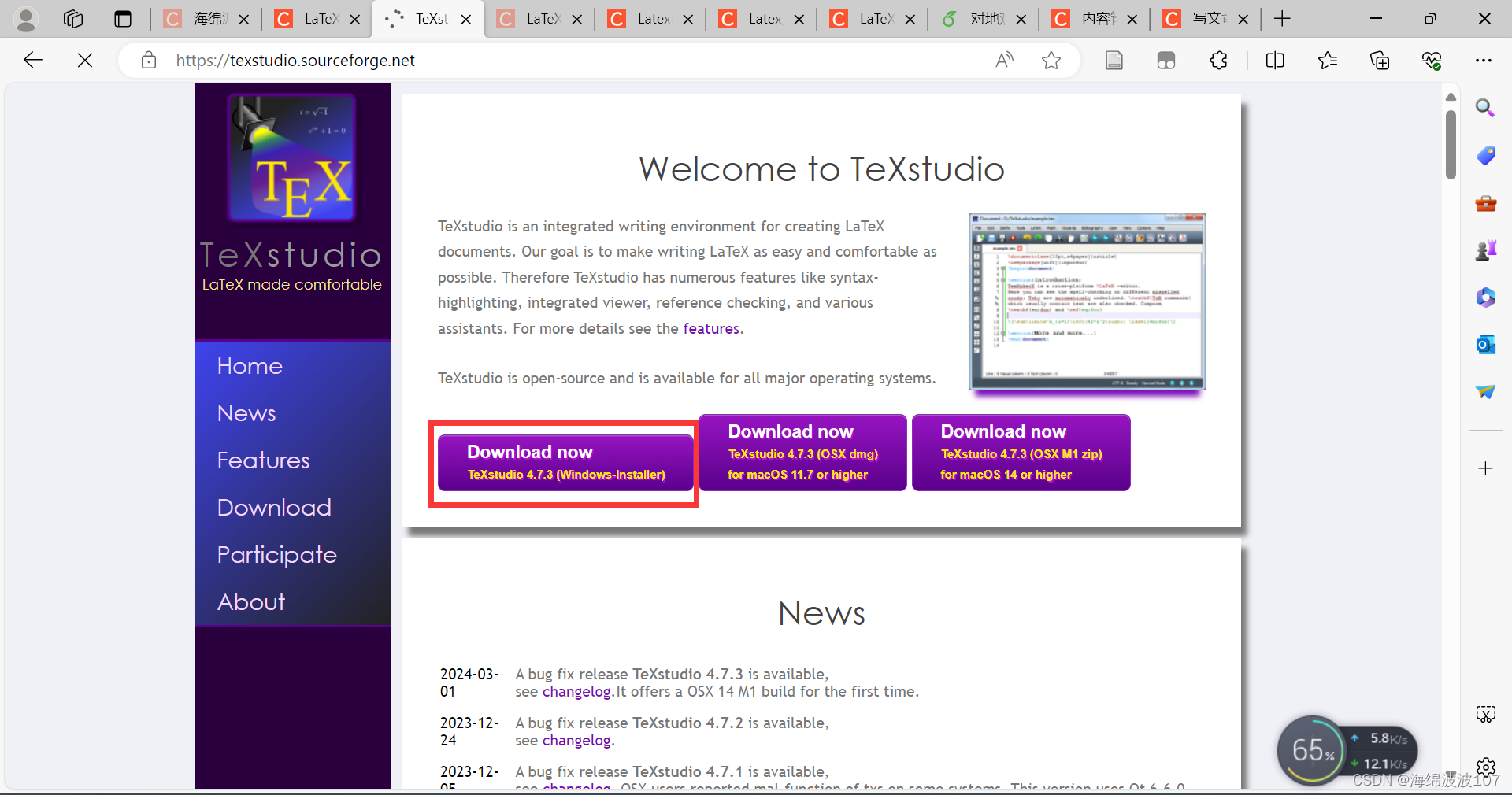Follow the features link in intro text
Viewport: 1512px width, 795px height.
coord(711,329)
